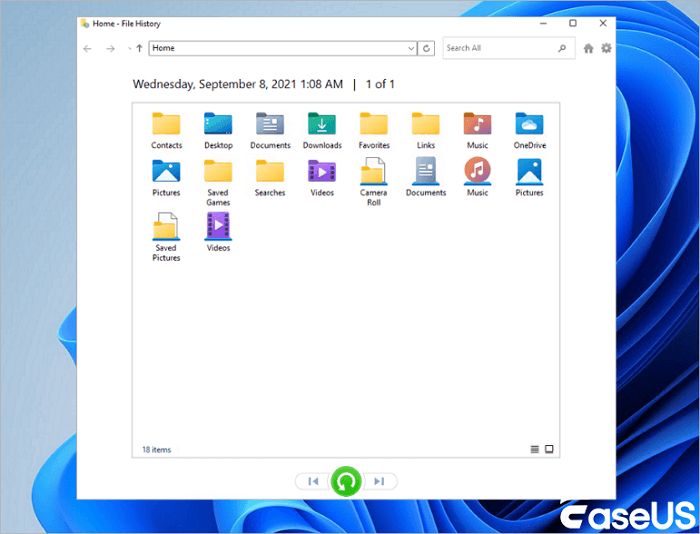The width and height of the screenshot is (700, 534).
Task: Switch to details list view
Action: pos(534,449)
